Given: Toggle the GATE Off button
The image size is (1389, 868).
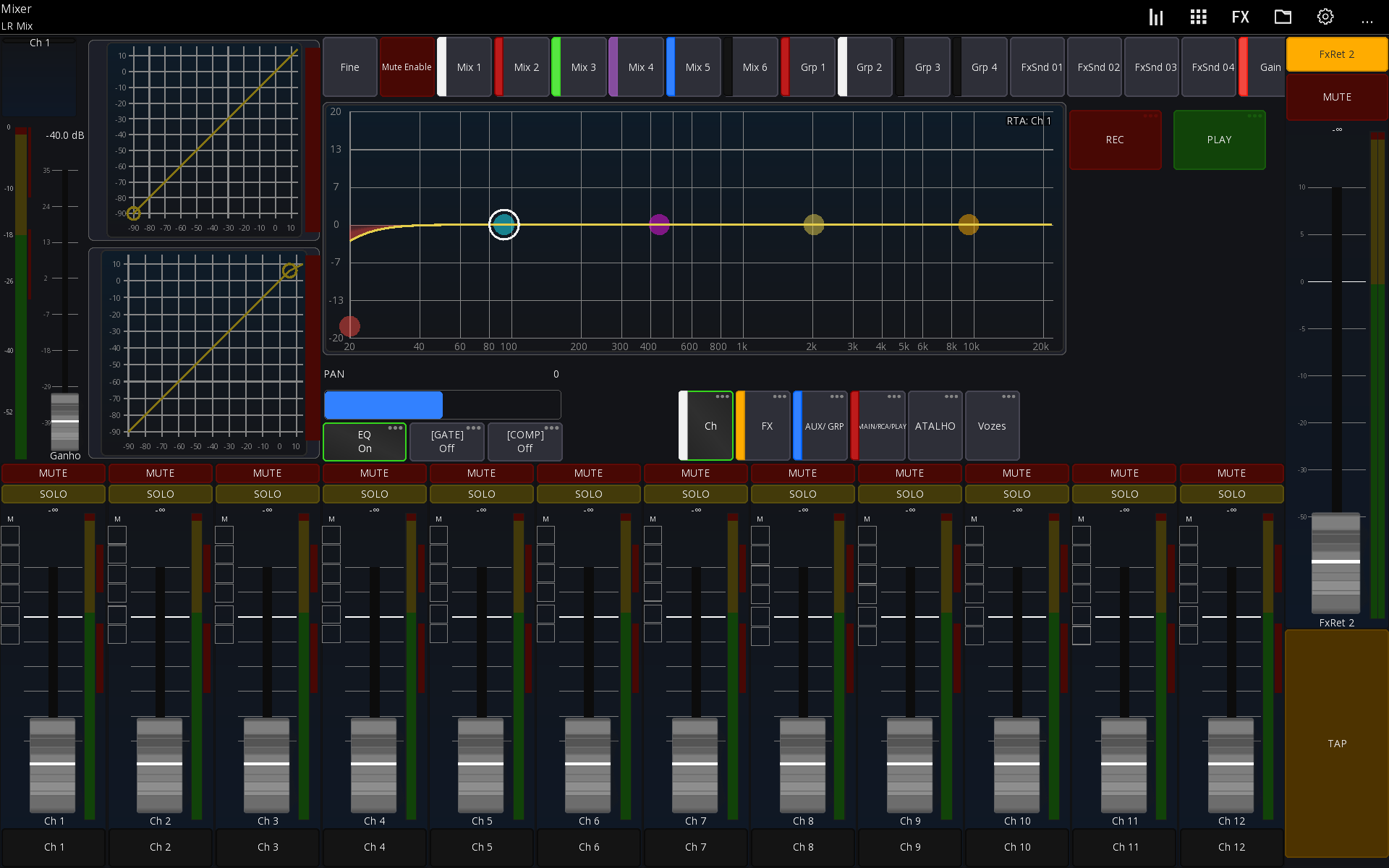Looking at the screenshot, I should click(447, 441).
